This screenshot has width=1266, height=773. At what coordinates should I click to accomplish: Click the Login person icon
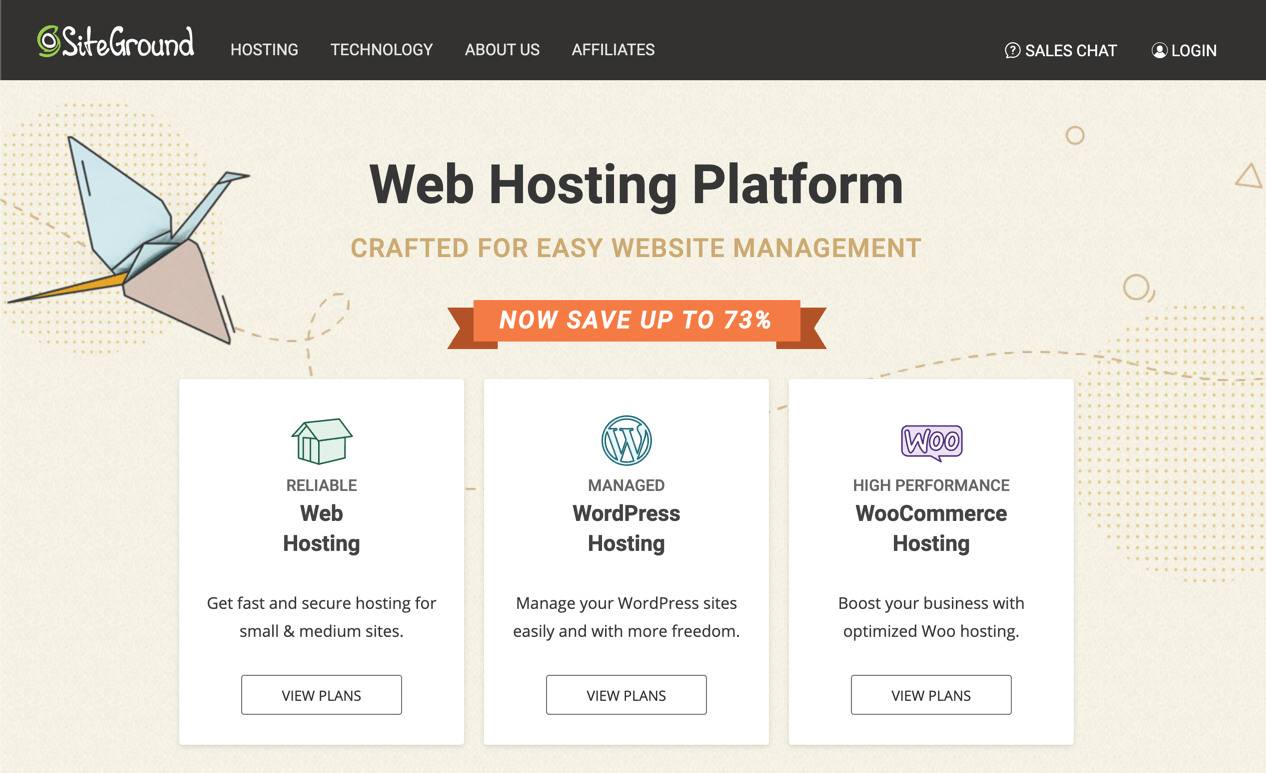(1158, 50)
